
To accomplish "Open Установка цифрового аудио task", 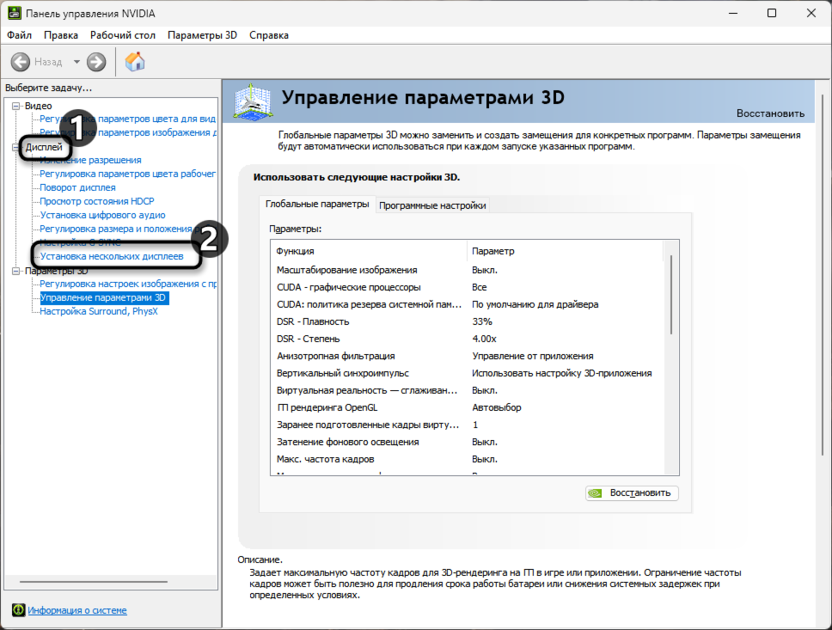I will pos(102,215).
